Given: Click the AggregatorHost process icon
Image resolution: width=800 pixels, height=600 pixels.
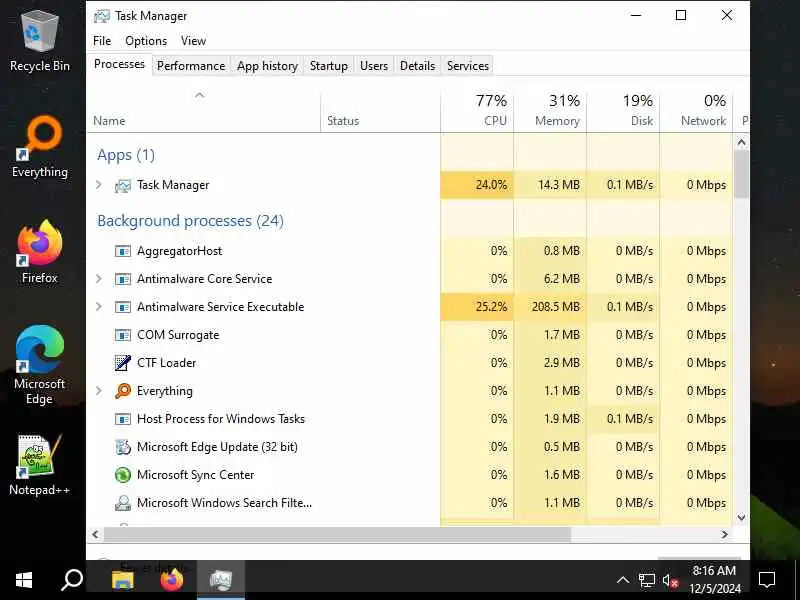Looking at the screenshot, I should [122, 251].
